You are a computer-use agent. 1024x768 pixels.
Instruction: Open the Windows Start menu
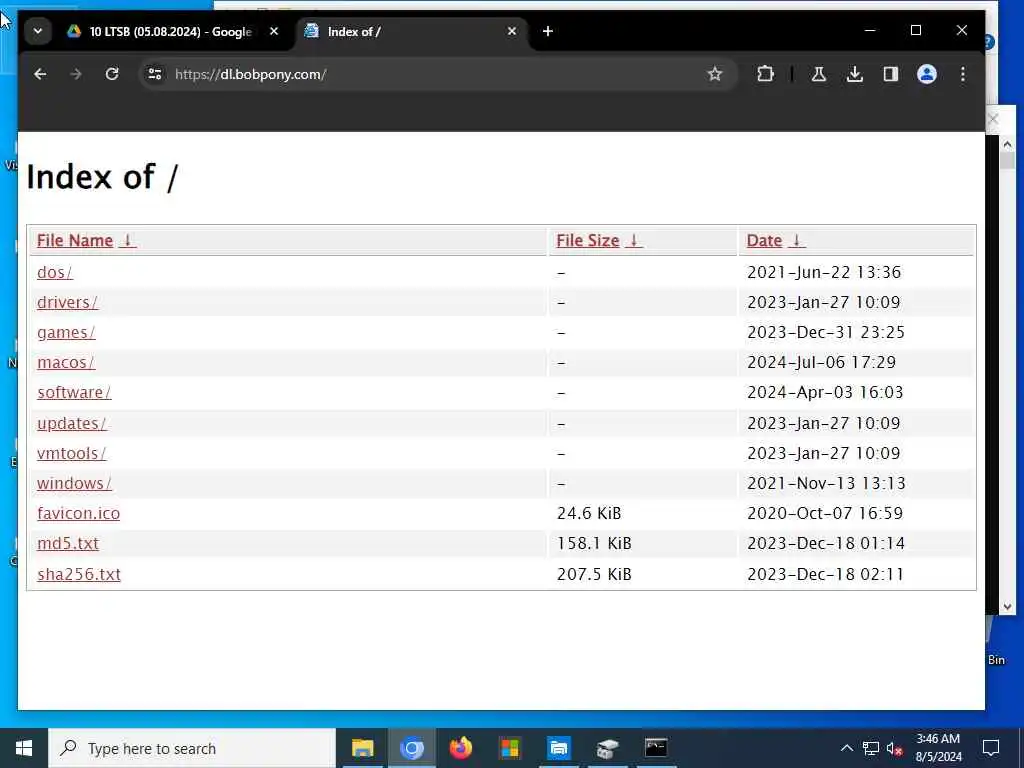tap(24, 748)
